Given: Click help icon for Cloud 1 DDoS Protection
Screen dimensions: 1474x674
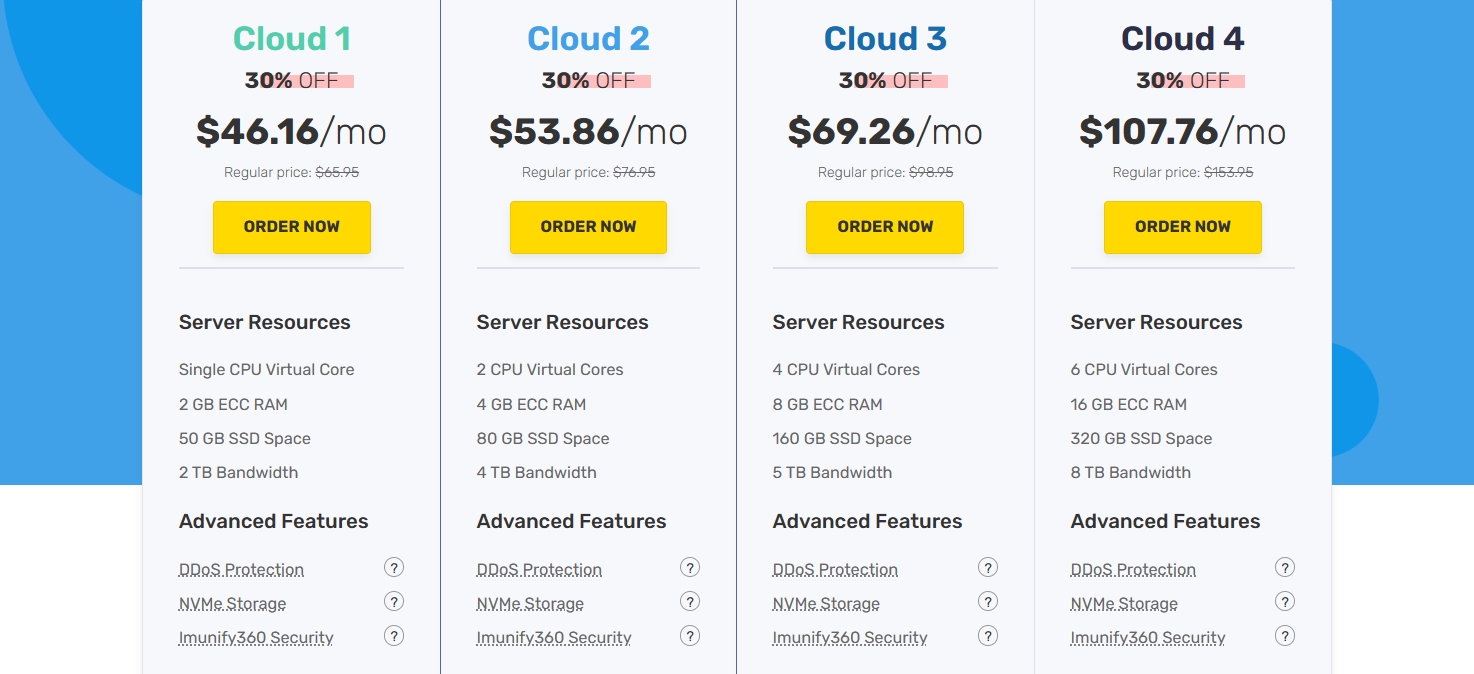Looking at the screenshot, I should [x=394, y=568].
